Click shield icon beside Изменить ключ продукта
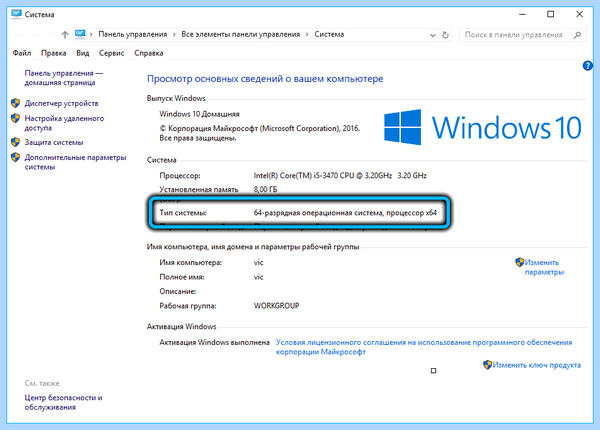The height and width of the screenshot is (430, 600). click(x=487, y=365)
